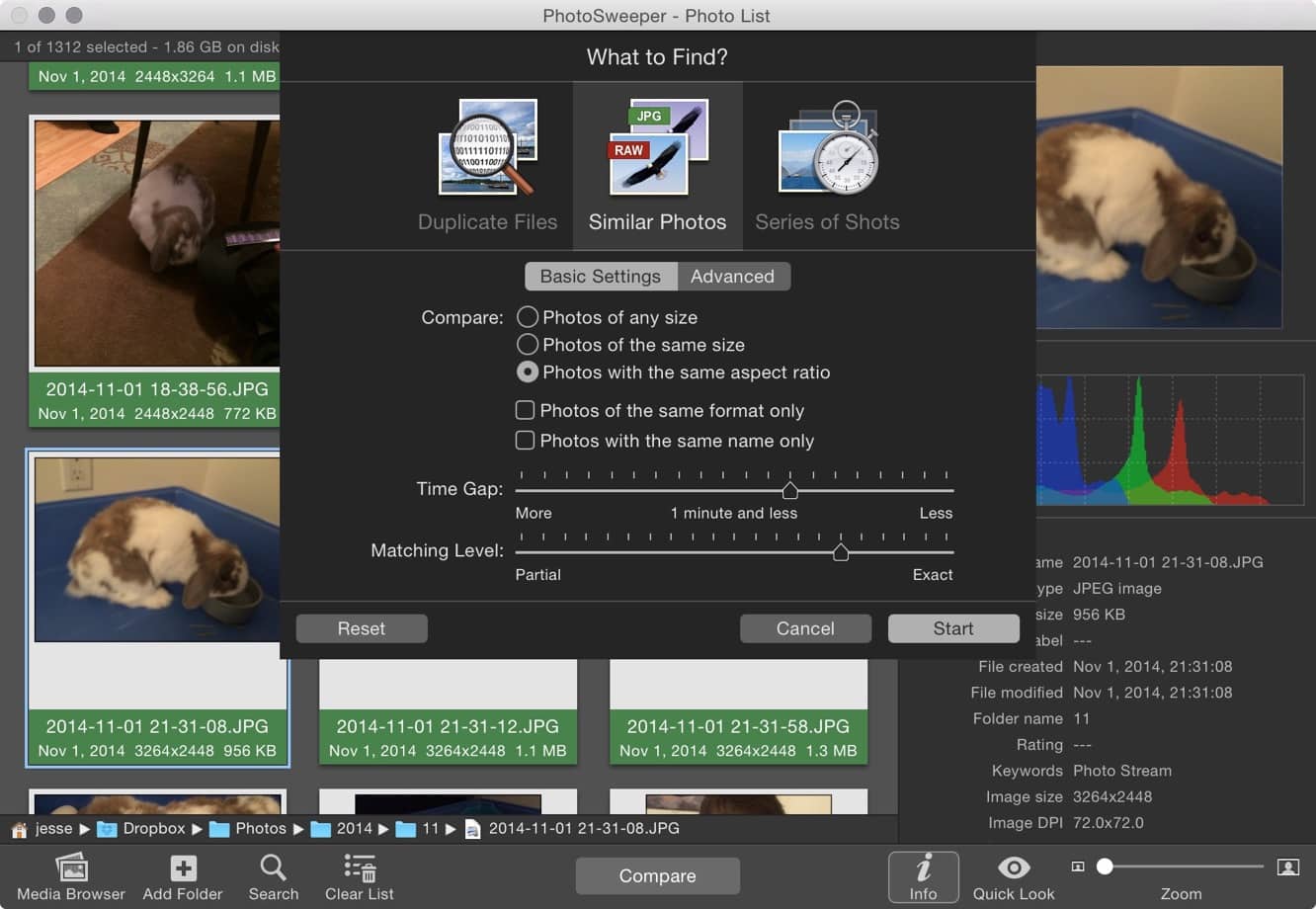Select Photos of any size option

point(528,317)
